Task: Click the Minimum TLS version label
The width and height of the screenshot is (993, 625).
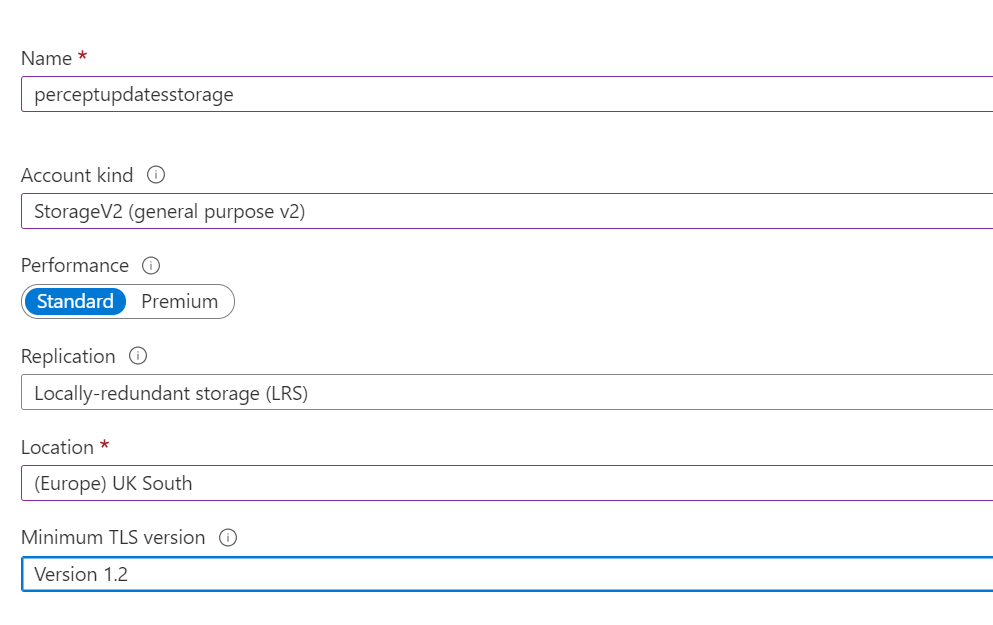Action: 113,538
